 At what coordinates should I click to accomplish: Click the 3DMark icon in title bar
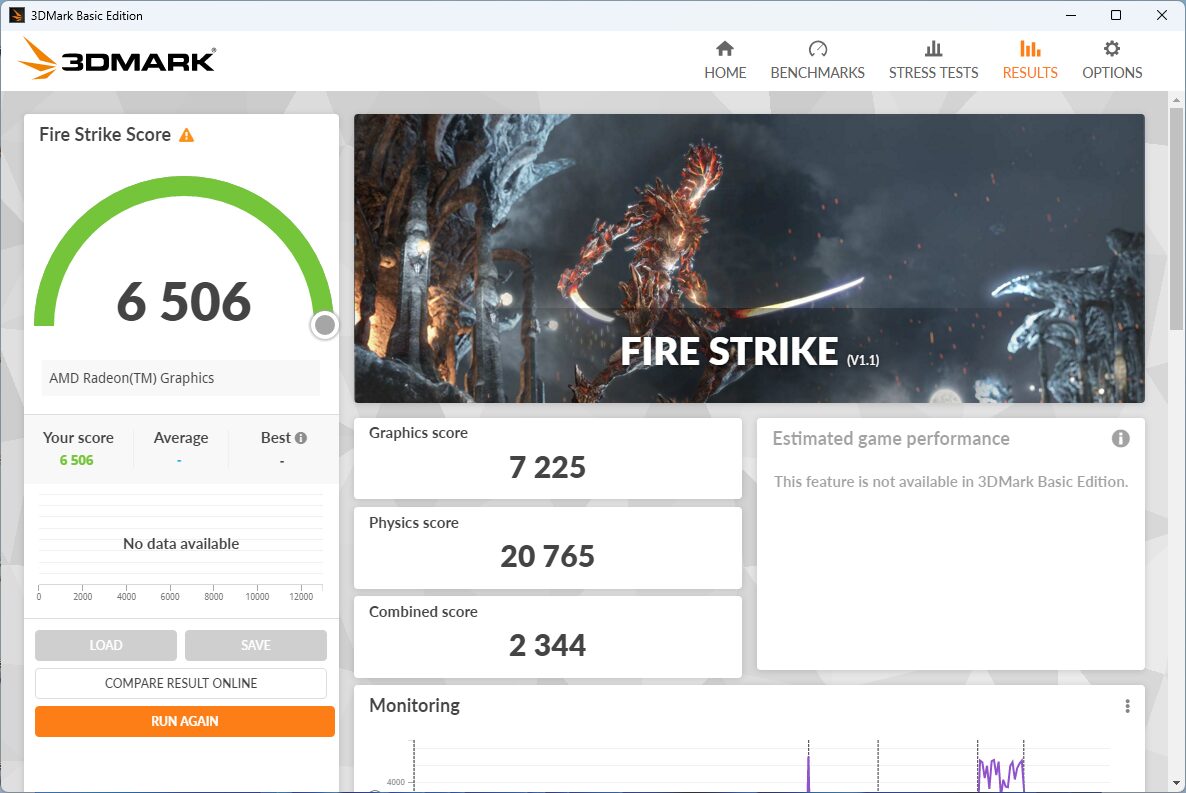[16, 15]
